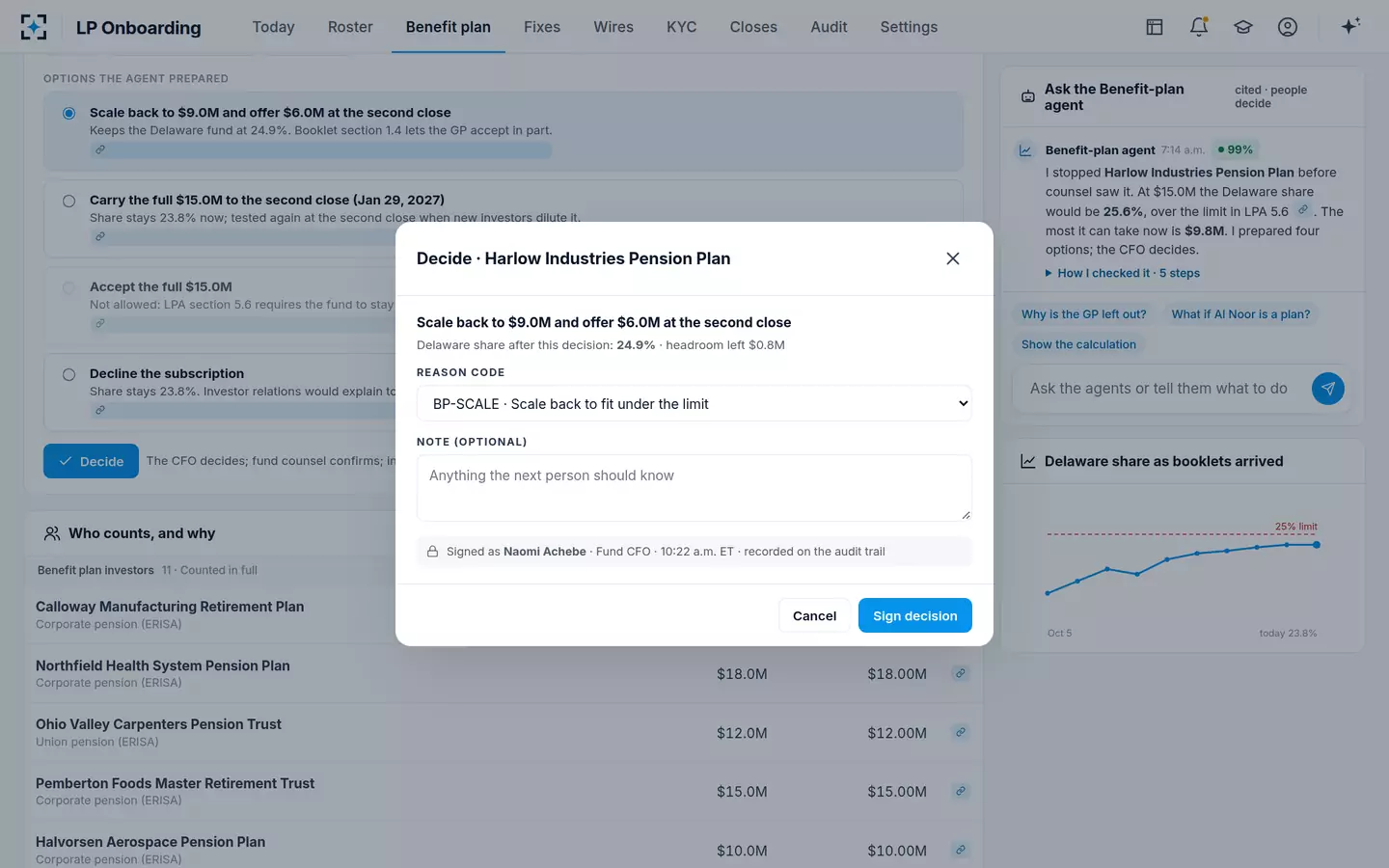
Task: Click Northfield Health System Pension Plan name
Action: (163, 665)
